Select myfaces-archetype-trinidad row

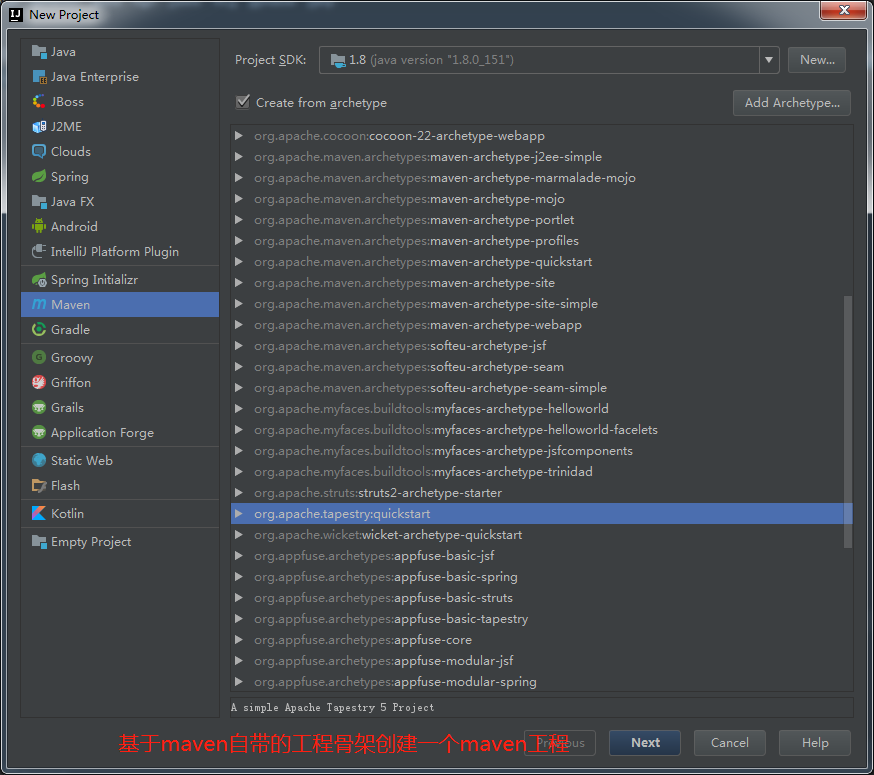[542, 472]
